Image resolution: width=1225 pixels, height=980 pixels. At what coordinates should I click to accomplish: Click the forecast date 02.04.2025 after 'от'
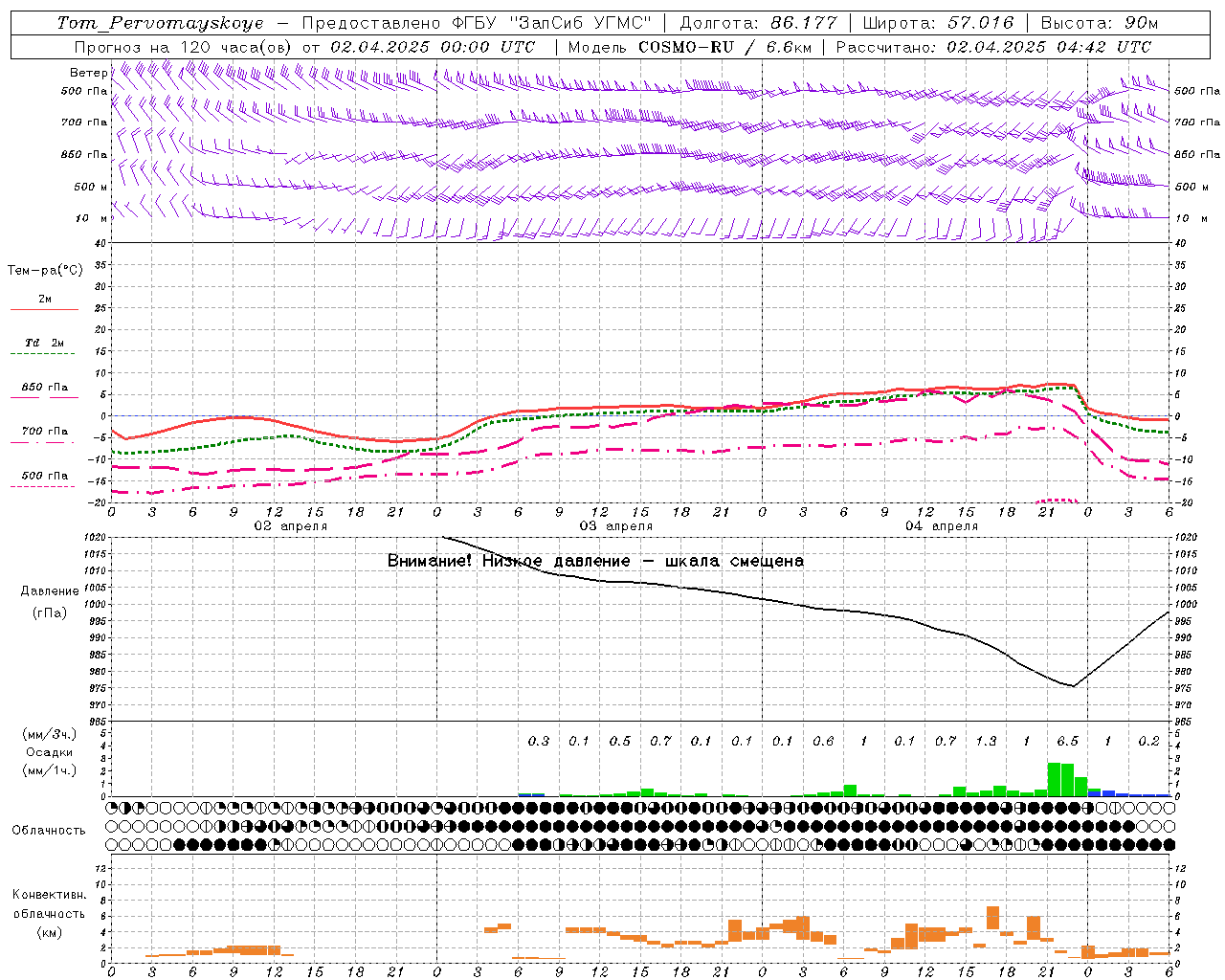[x=378, y=47]
